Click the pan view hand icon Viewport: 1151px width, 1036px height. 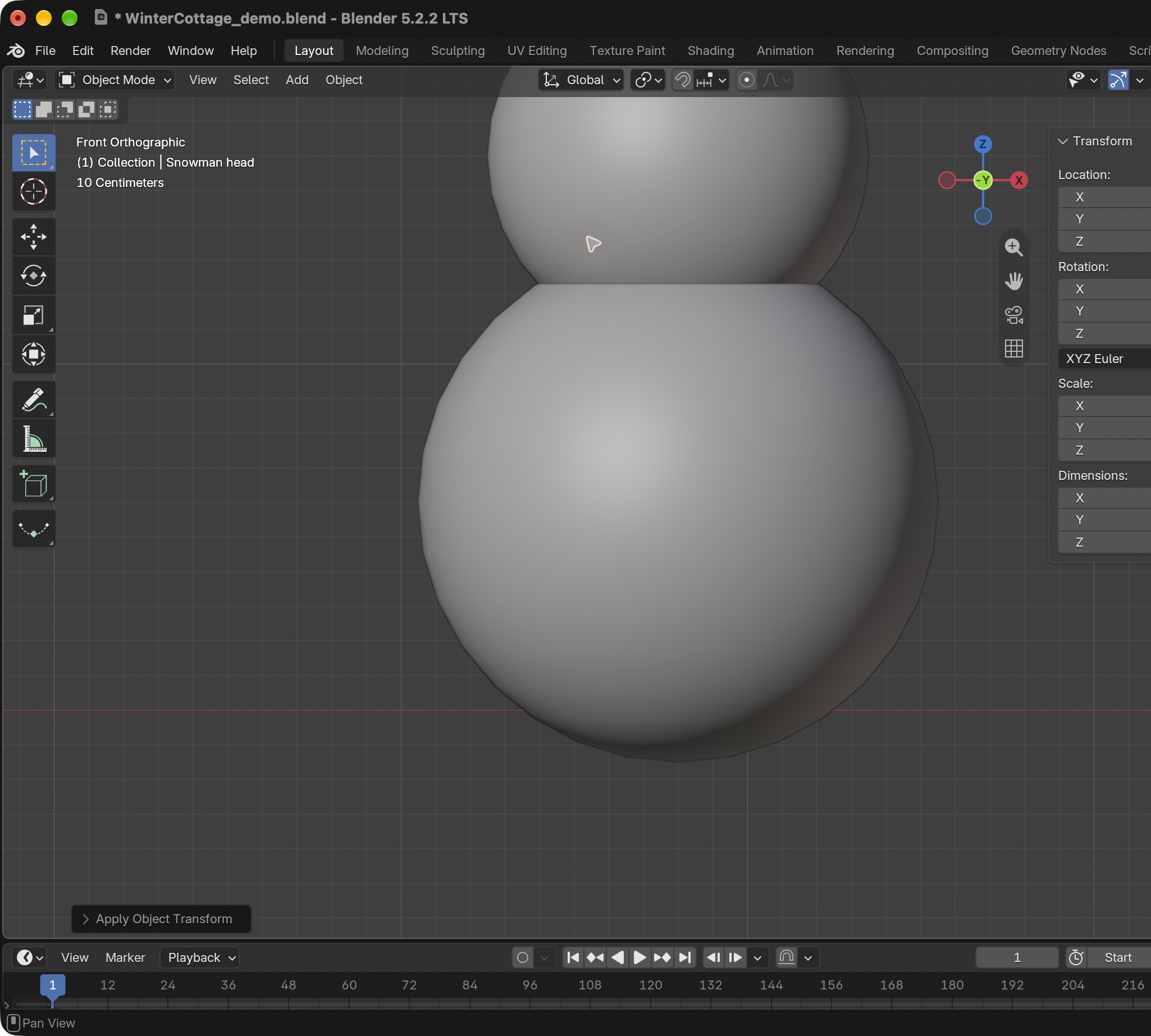1013,281
